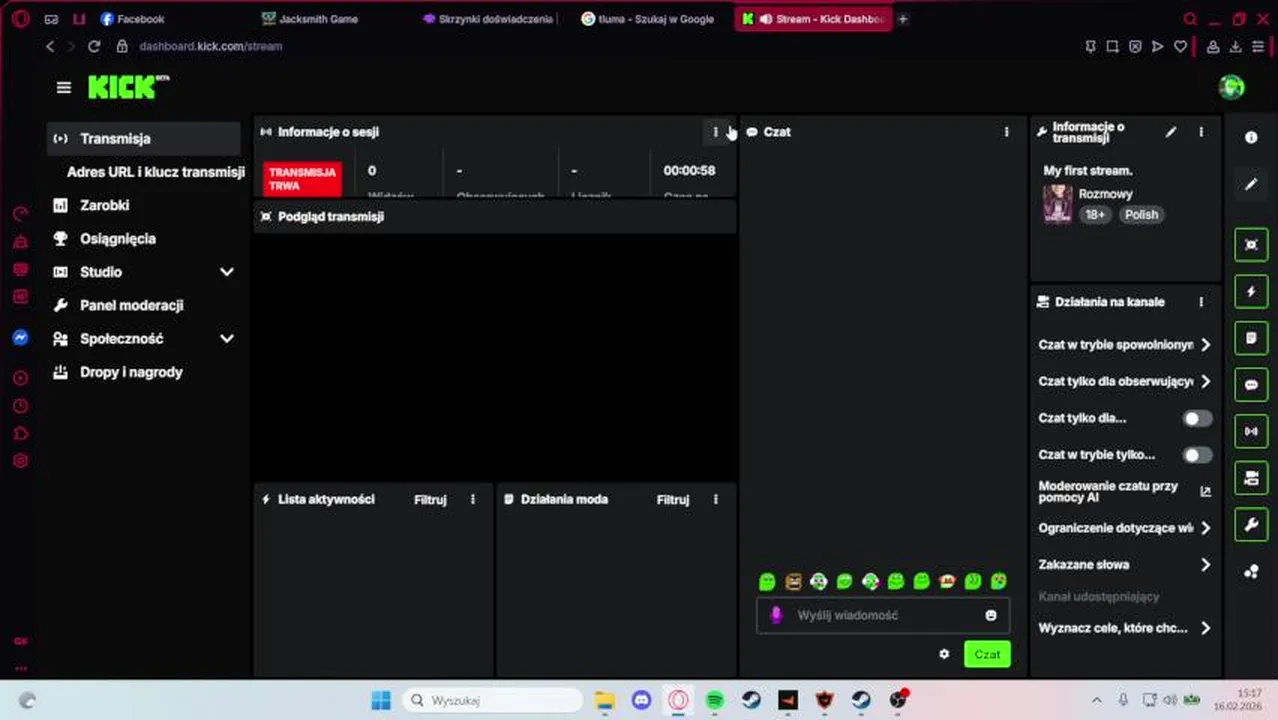The image size is (1278, 720).
Task: Click the Rozmowy category thumbnail
Action: (1058, 204)
